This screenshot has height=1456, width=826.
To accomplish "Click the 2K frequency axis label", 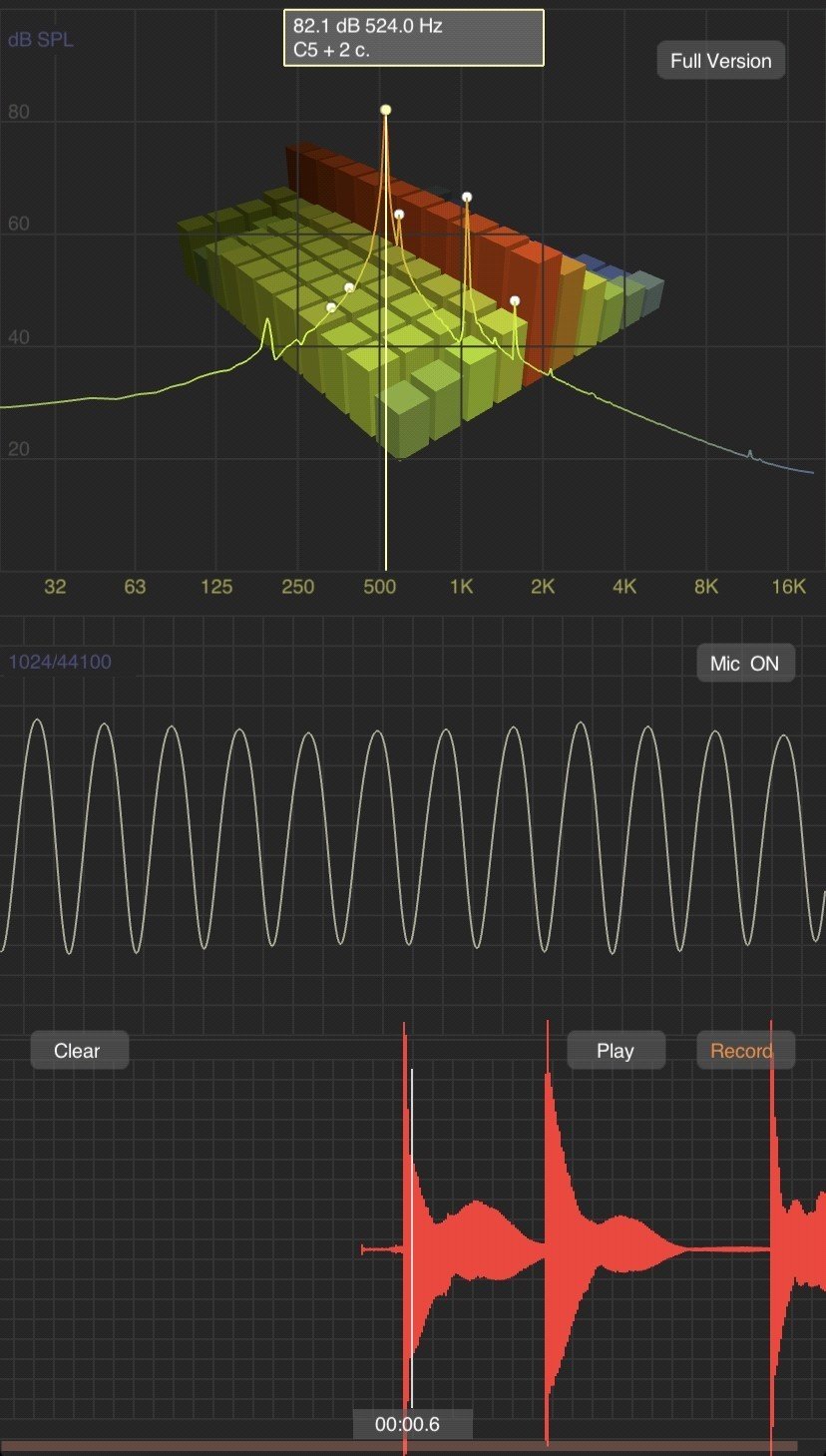I will [x=543, y=587].
